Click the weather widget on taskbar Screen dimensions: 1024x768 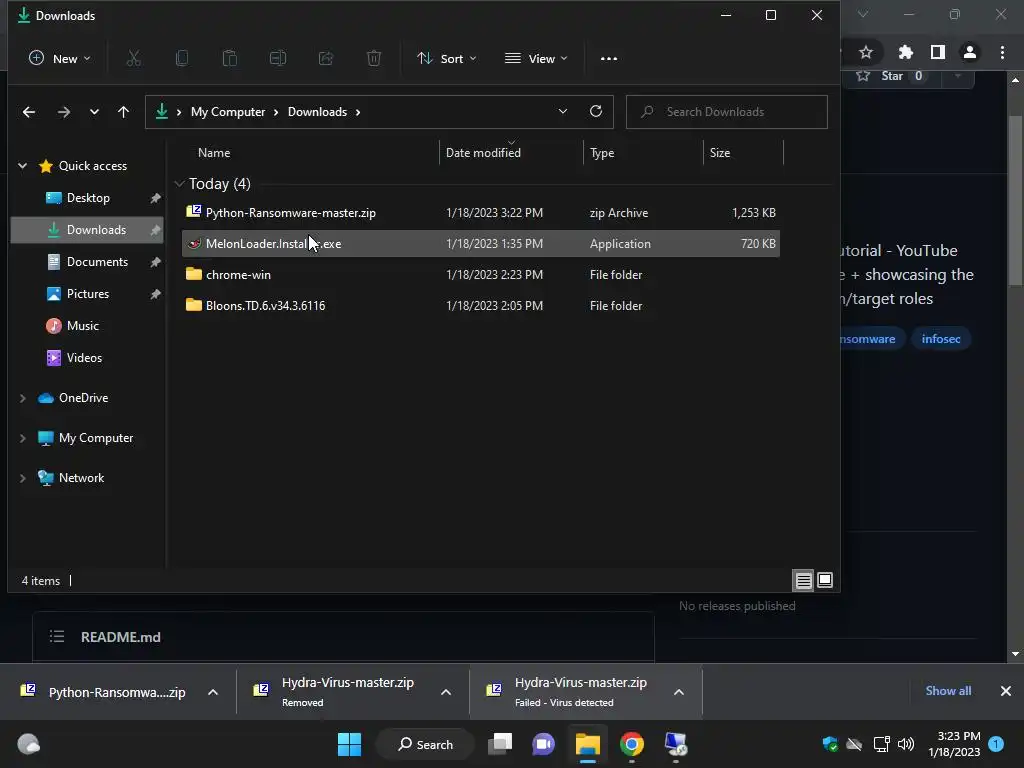tap(28, 744)
